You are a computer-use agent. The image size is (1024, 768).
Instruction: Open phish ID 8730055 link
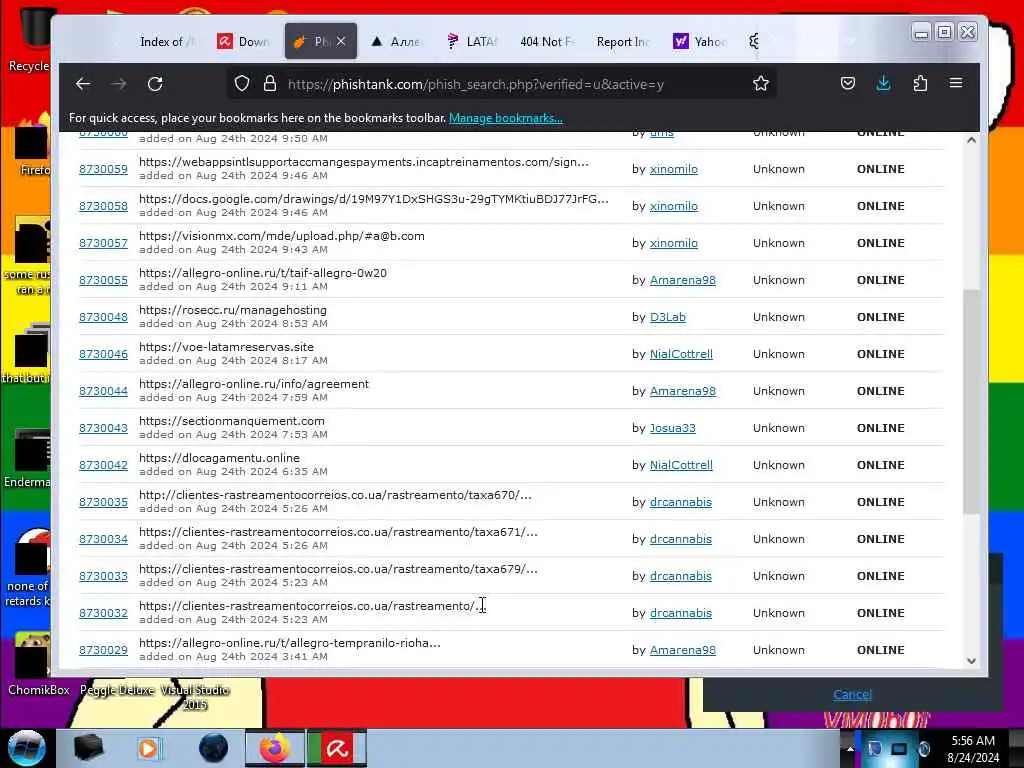coord(103,280)
